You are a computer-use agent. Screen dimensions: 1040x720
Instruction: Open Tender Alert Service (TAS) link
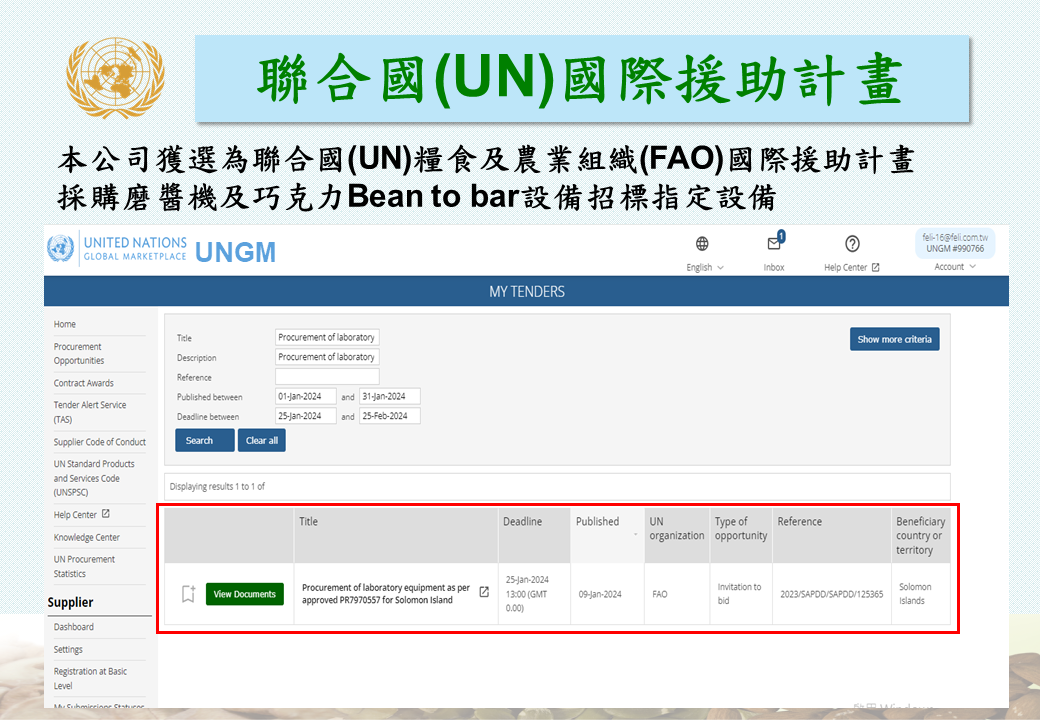click(90, 412)
